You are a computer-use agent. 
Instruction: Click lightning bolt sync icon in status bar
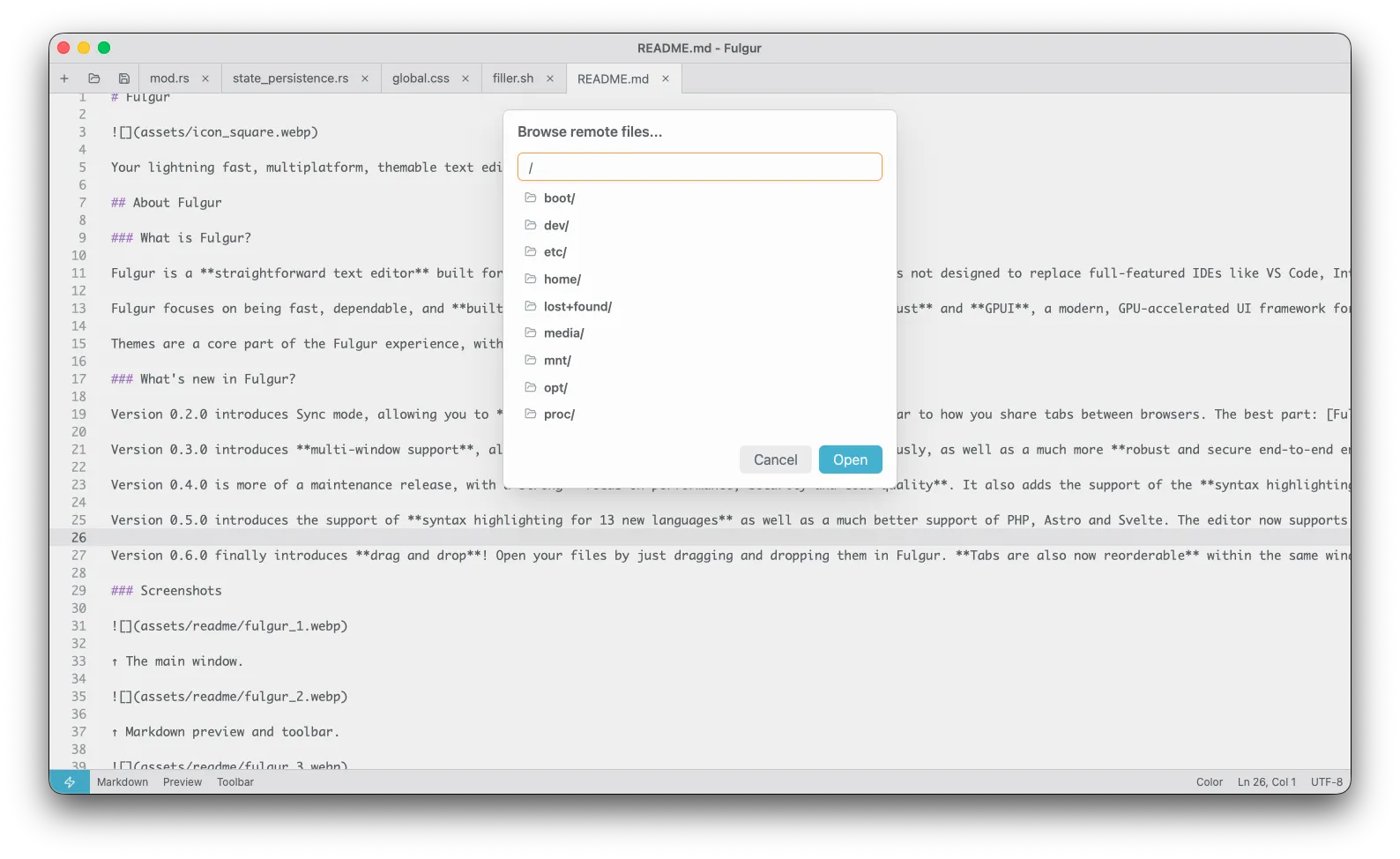[70, 782]
